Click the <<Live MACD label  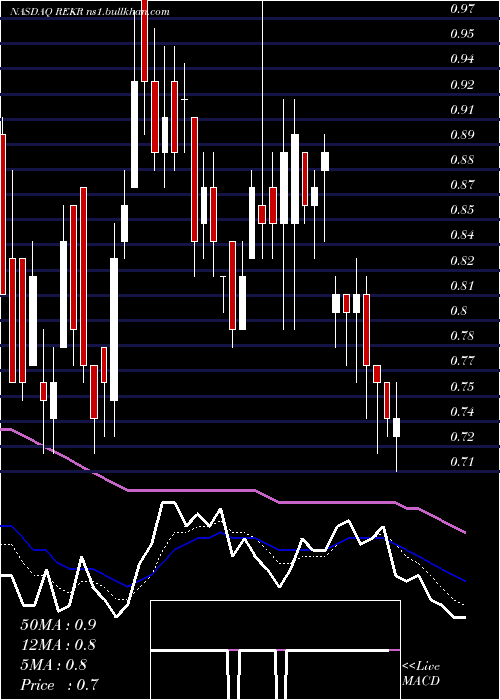pyautogui.click(x=421, y=674)
